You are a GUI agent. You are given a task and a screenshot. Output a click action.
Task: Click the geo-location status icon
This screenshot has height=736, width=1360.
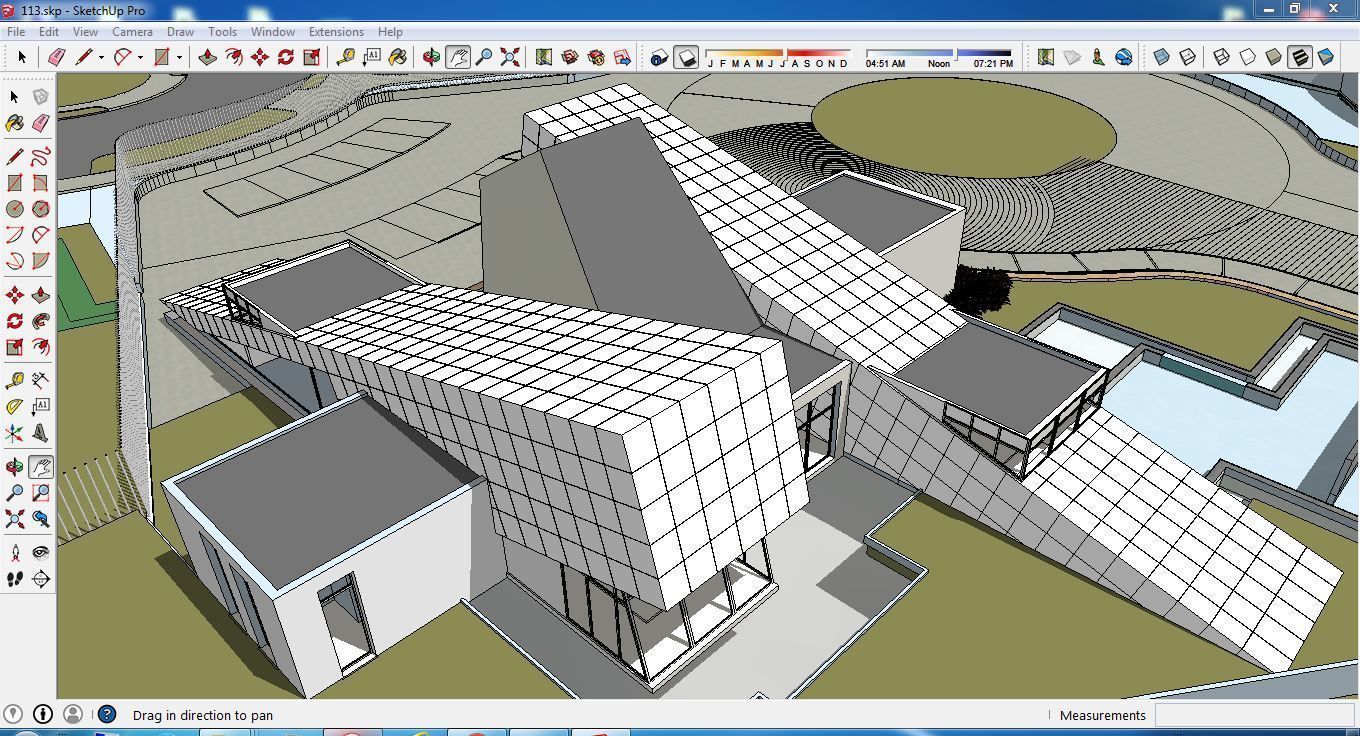(13, 714)
